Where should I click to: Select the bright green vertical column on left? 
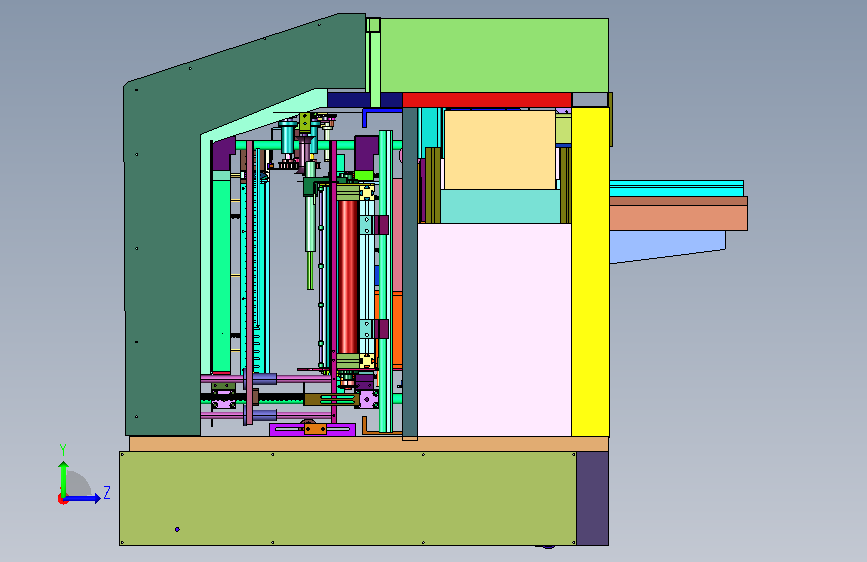click(x=221, y=274)
